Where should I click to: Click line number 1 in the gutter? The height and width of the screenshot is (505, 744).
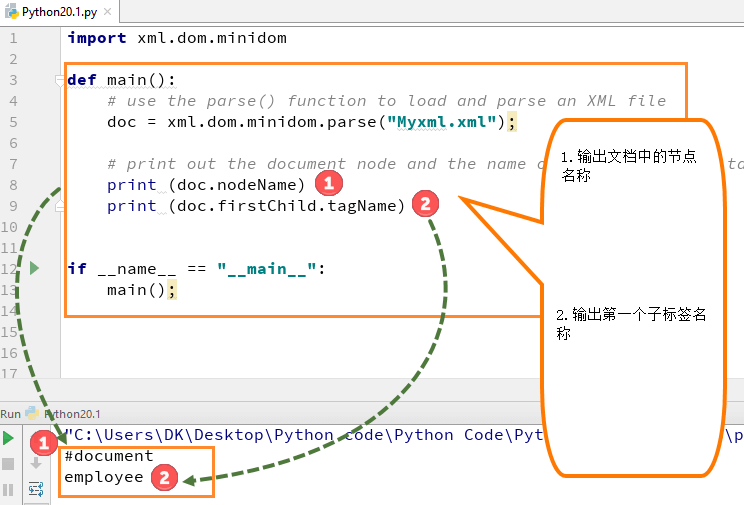pos(13,38)
